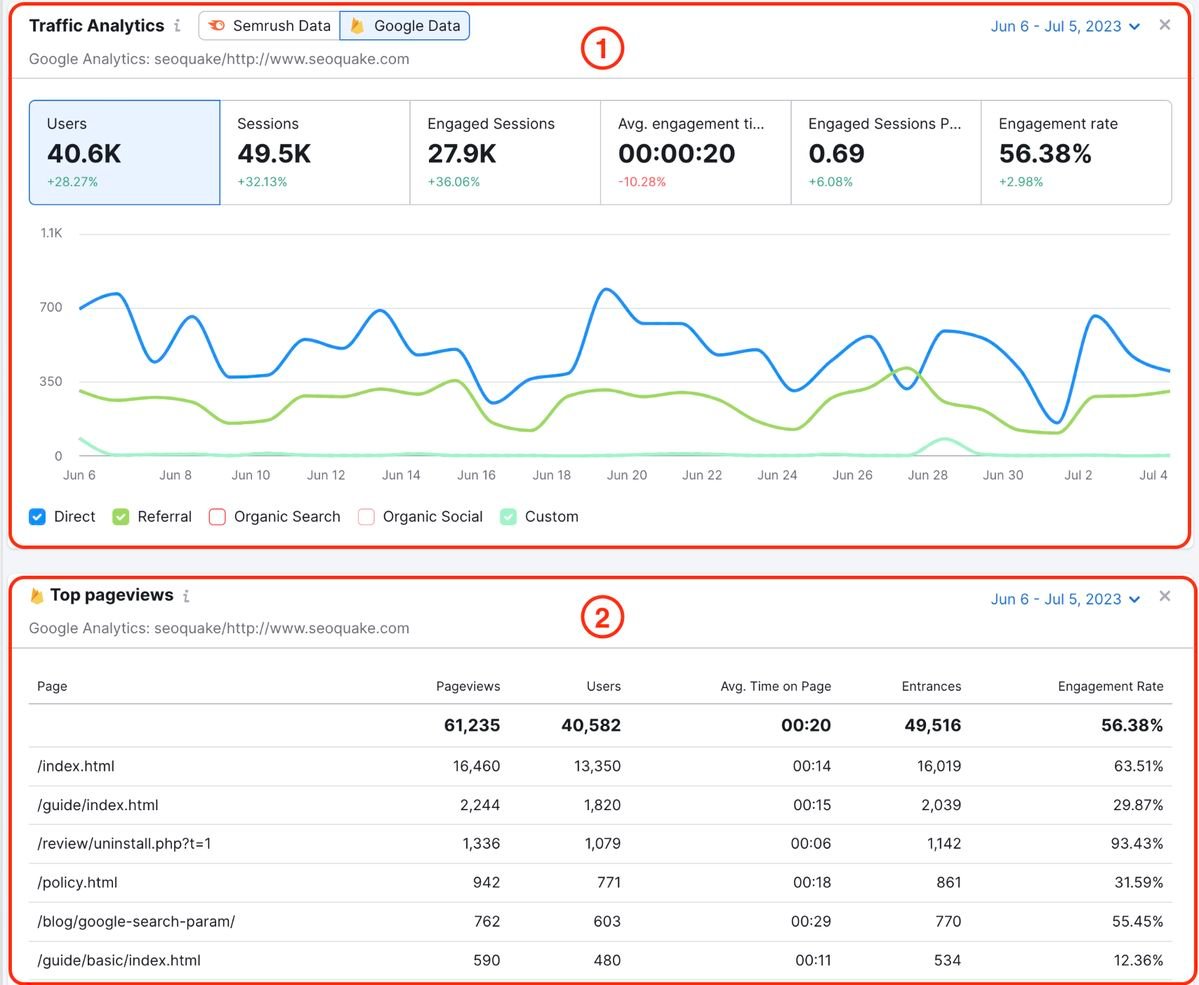Enable the Organic Search checkbox

217,517
